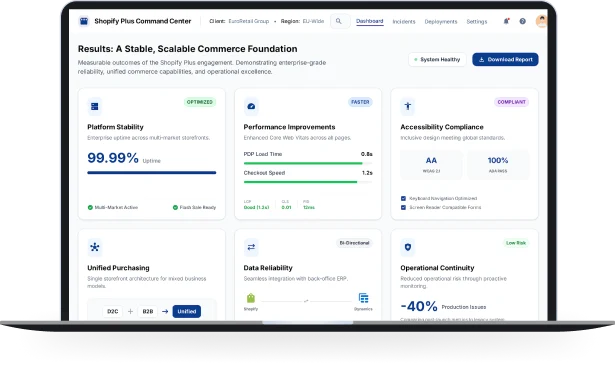Click the Download Report button

click(505, 60)
